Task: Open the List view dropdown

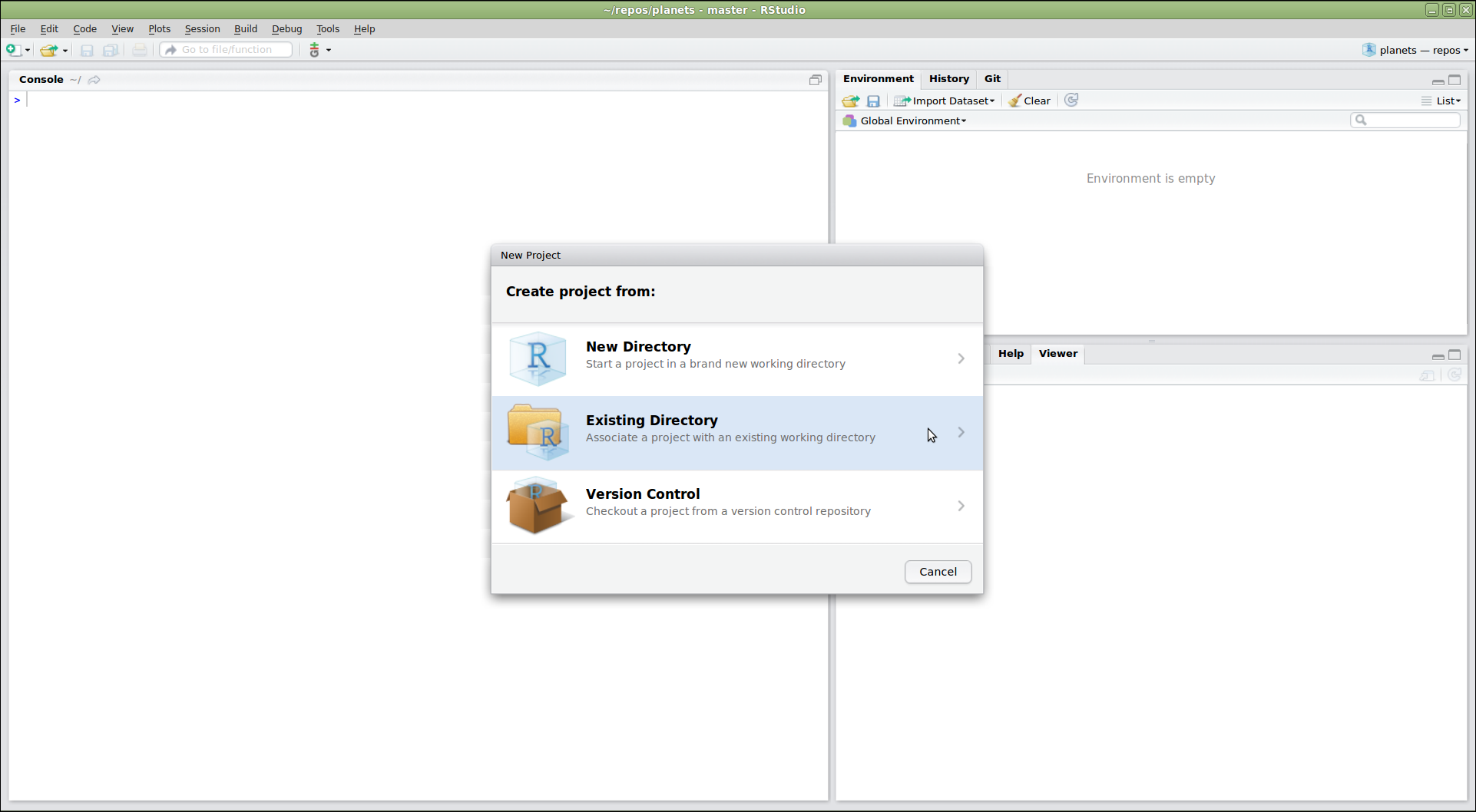Action: [x=1441, y=101]
